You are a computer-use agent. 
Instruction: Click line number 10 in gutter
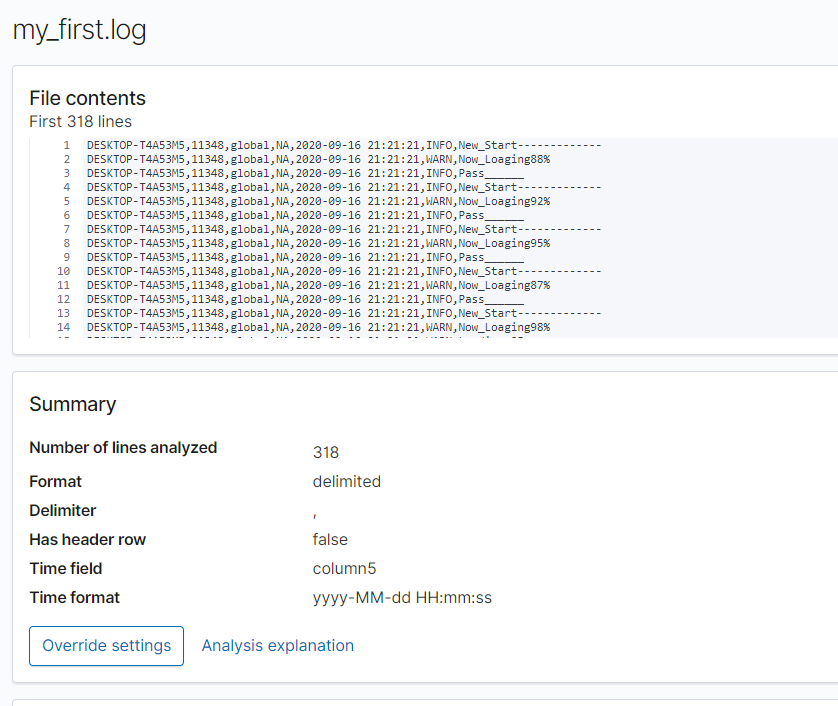[x=64, y=271]
